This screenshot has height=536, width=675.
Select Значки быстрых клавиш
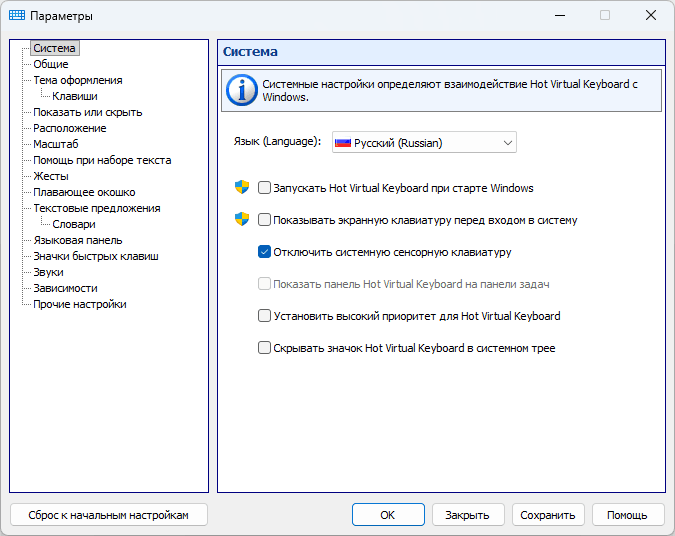point(96,256)
